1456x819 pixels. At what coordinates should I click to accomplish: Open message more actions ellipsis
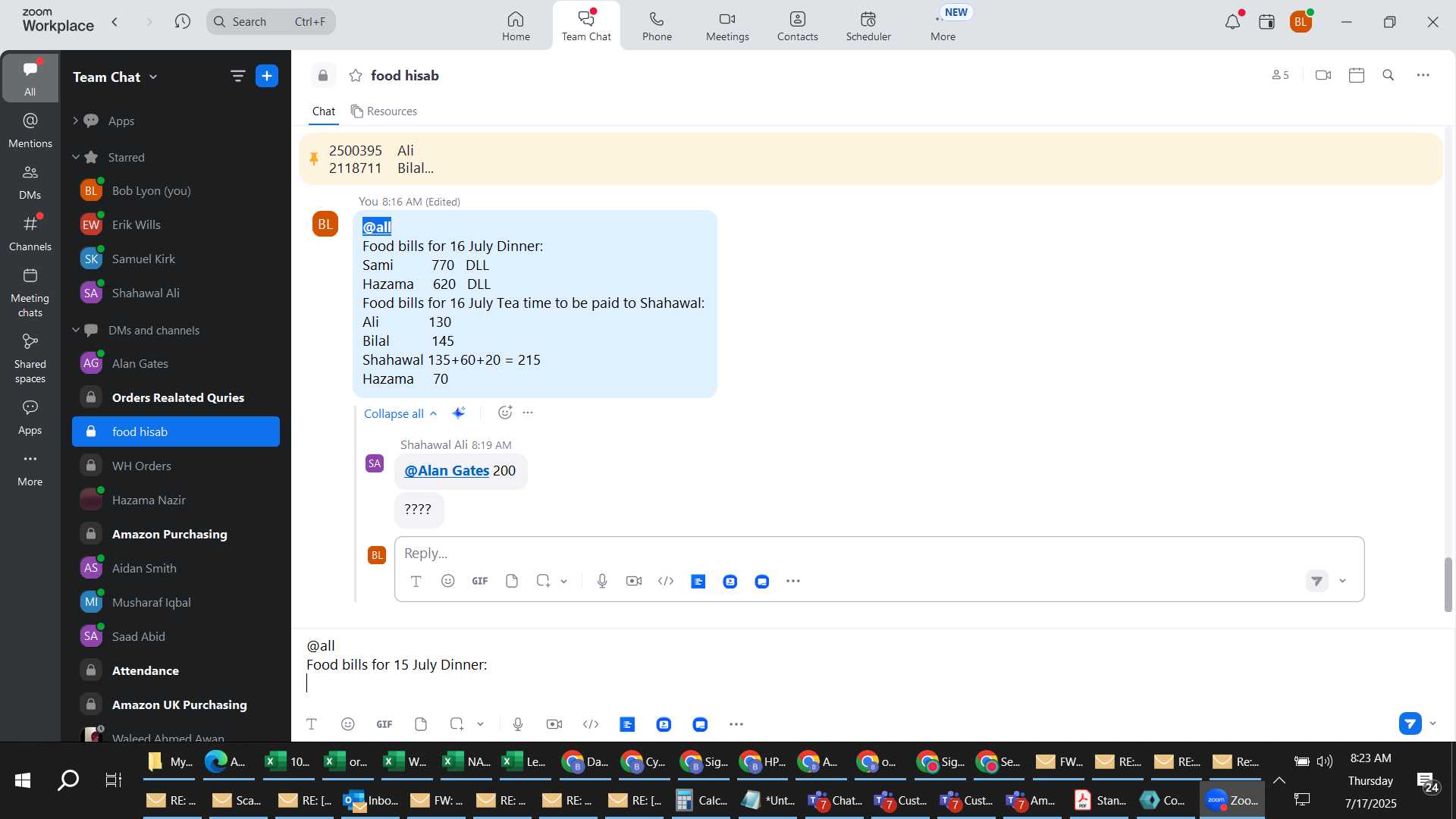click(x=529, y=413)
